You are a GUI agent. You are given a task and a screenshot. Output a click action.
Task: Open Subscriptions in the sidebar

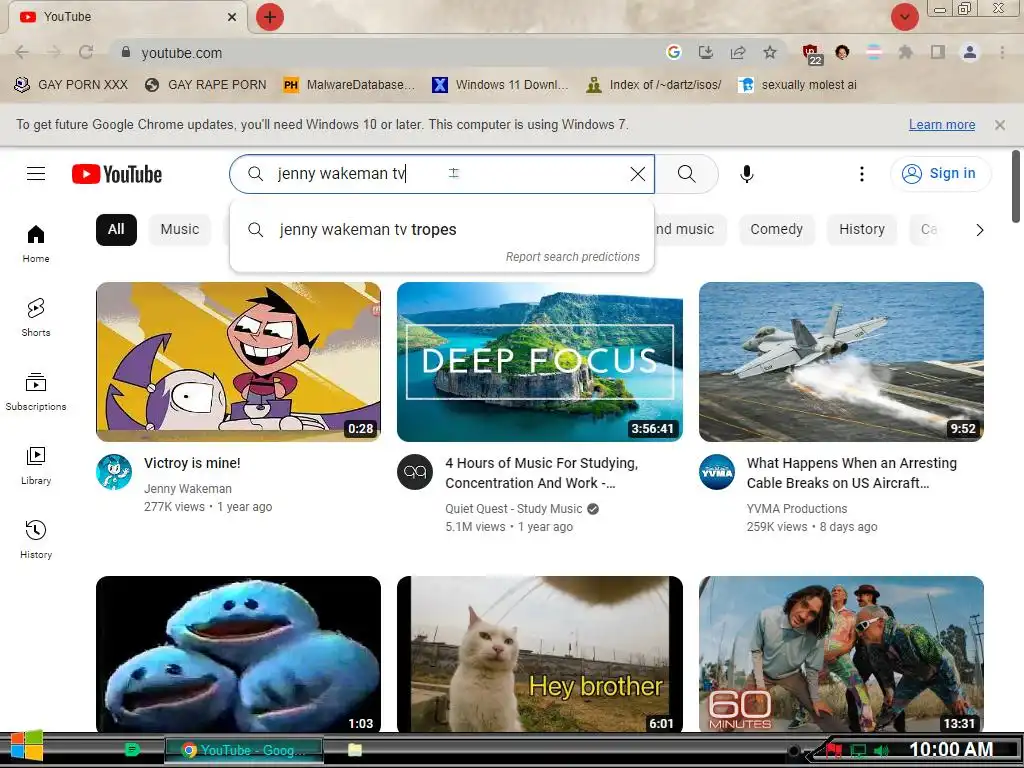point(36,391)
